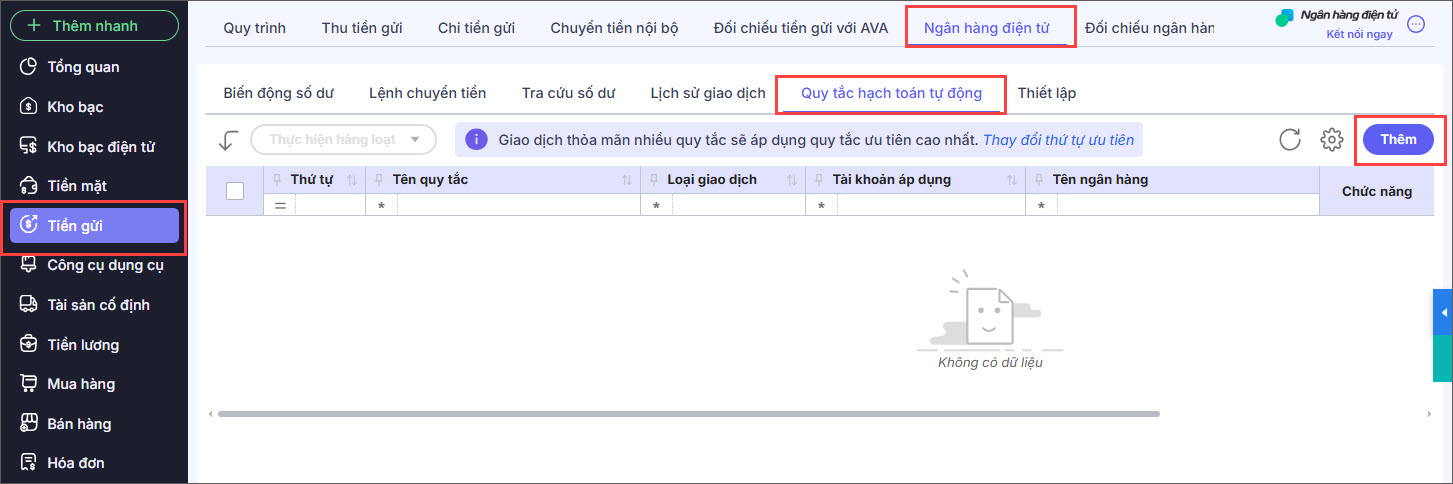
Task: Expand the blue side panel arrow
Action: click(x=1443, y=313)
